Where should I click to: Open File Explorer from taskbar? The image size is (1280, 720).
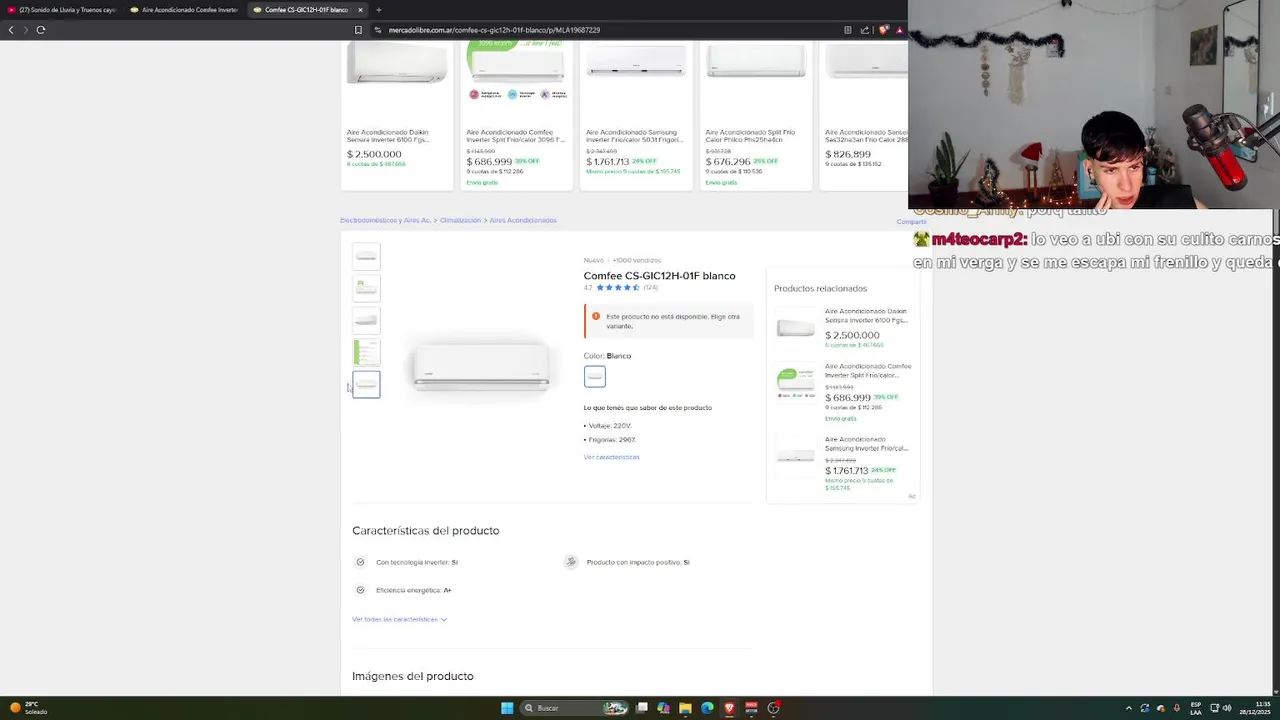click(685, 708)
